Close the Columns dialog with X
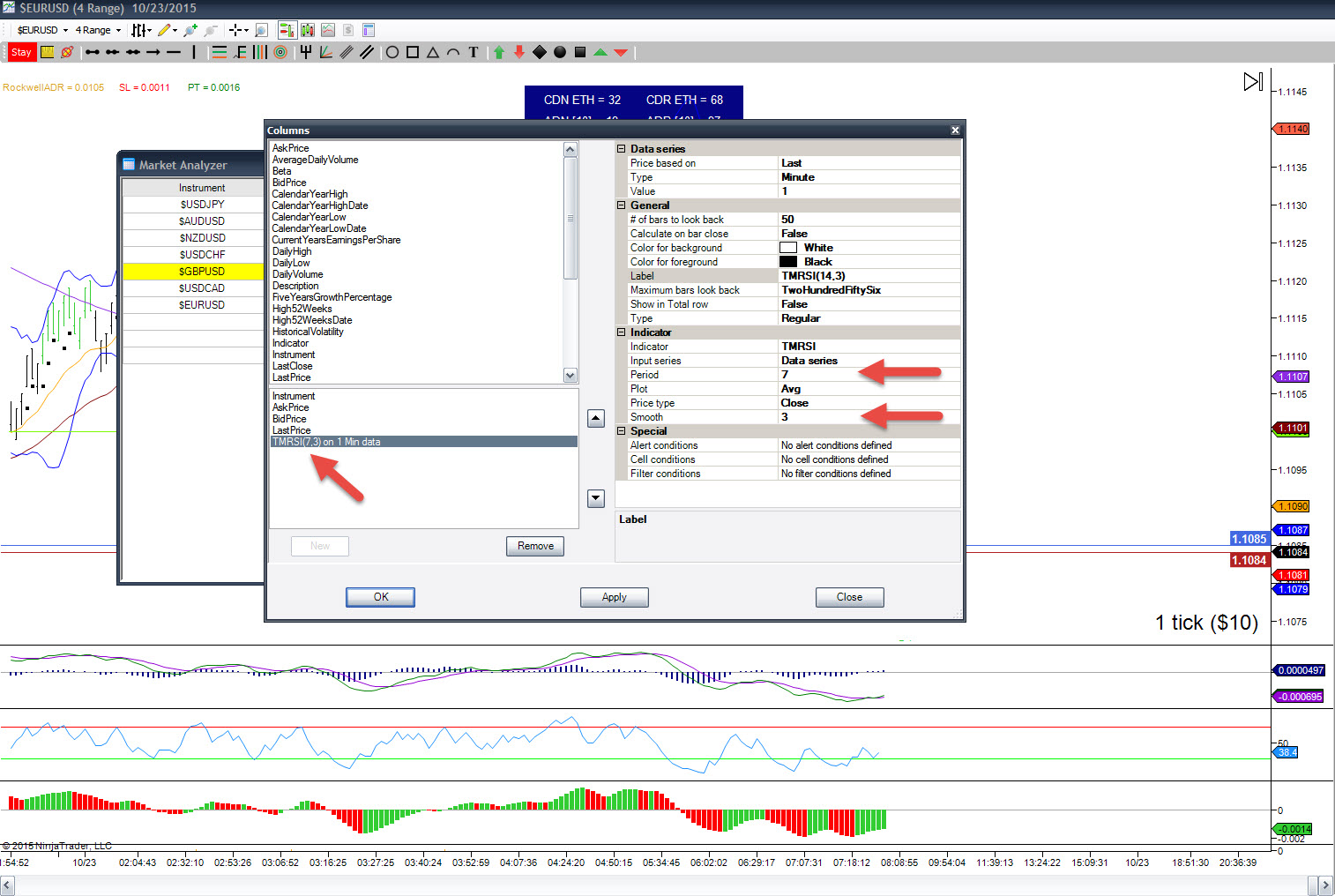 (955, 131)
